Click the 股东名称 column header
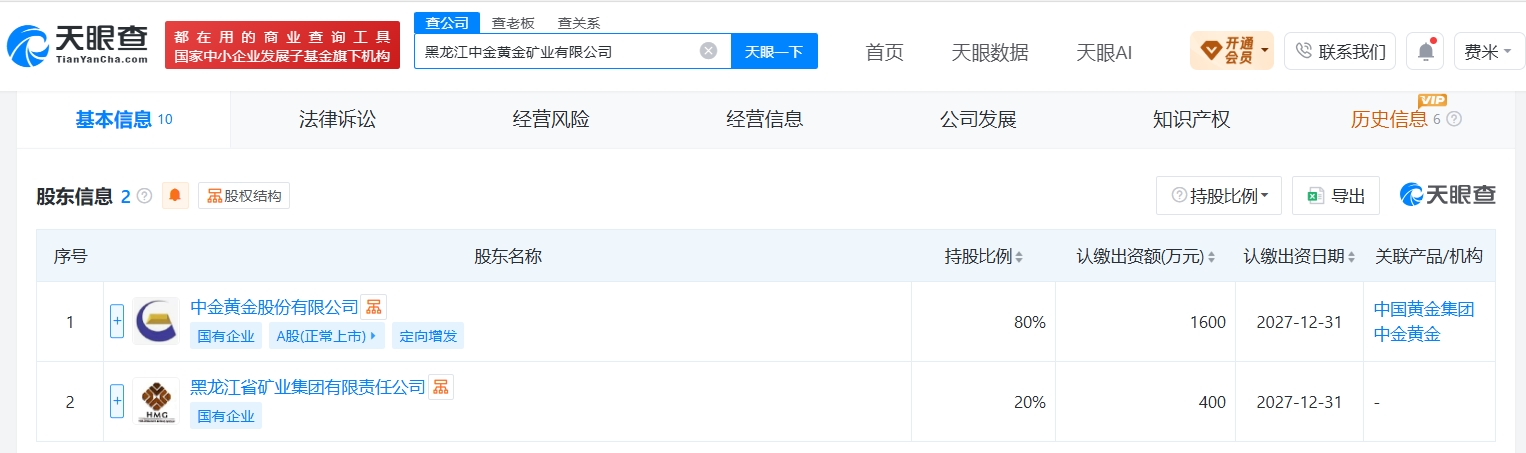1526x453 pixels. click(507, 256)
